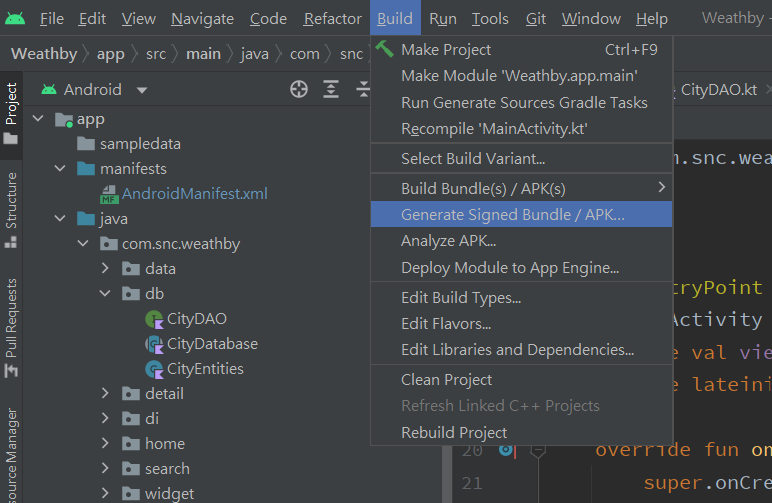Choose Rebuild Project

pyautogui.click(x=521, y=432)
